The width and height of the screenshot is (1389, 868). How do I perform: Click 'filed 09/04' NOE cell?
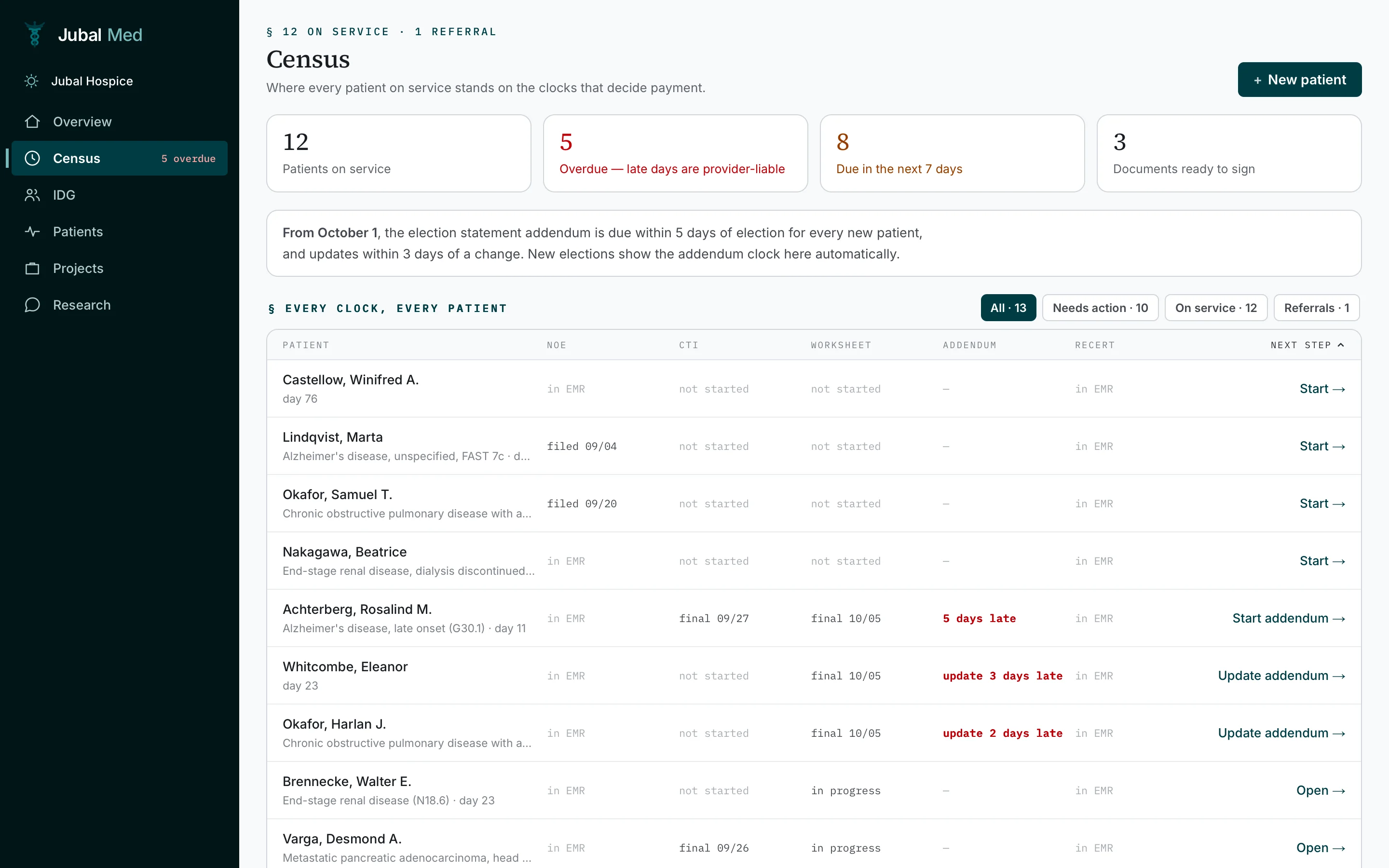(x=582, y=447)
